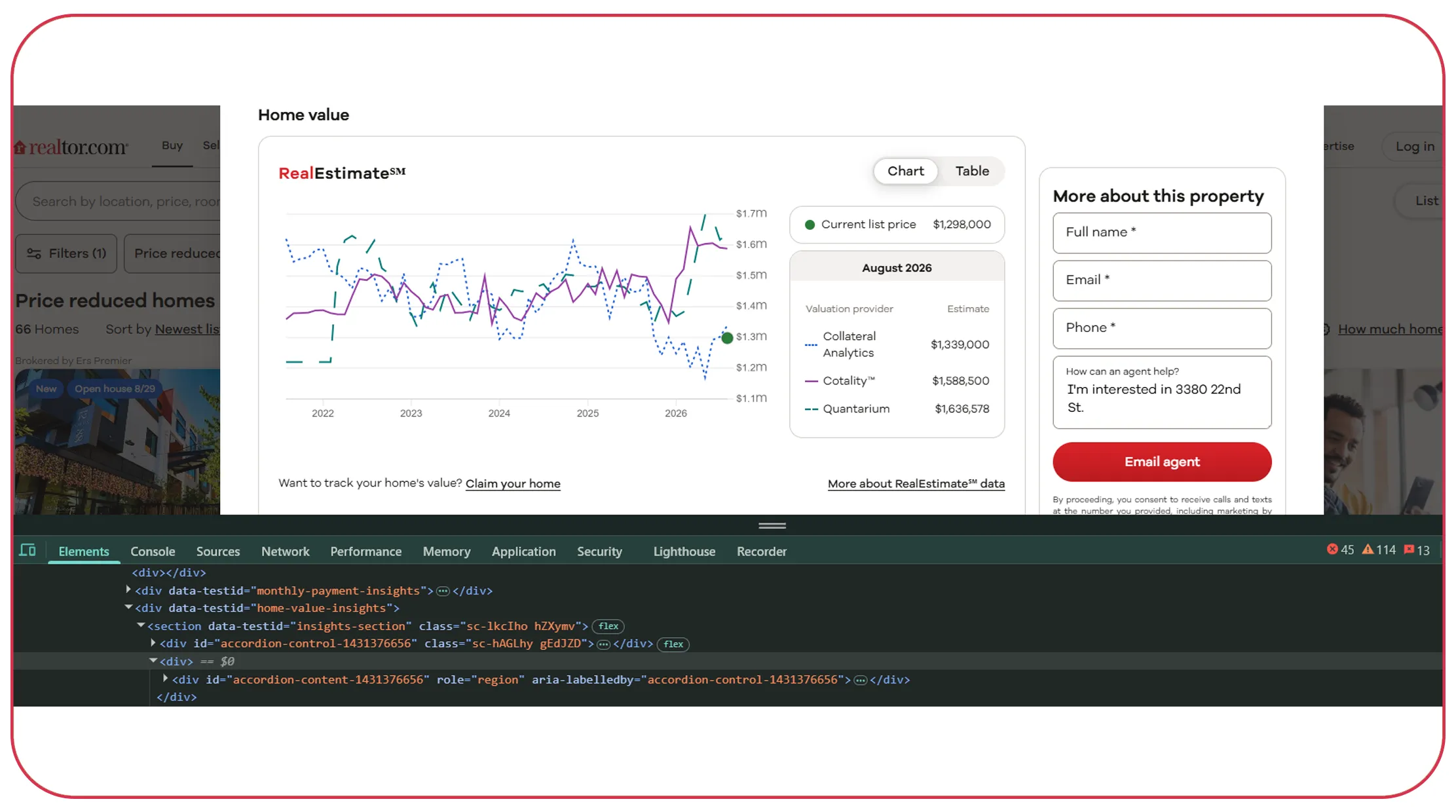The width and height of the screenshot is (1456, 812).
Task: Collapse the home-value-insights div node
Action: tap(128, 607)
